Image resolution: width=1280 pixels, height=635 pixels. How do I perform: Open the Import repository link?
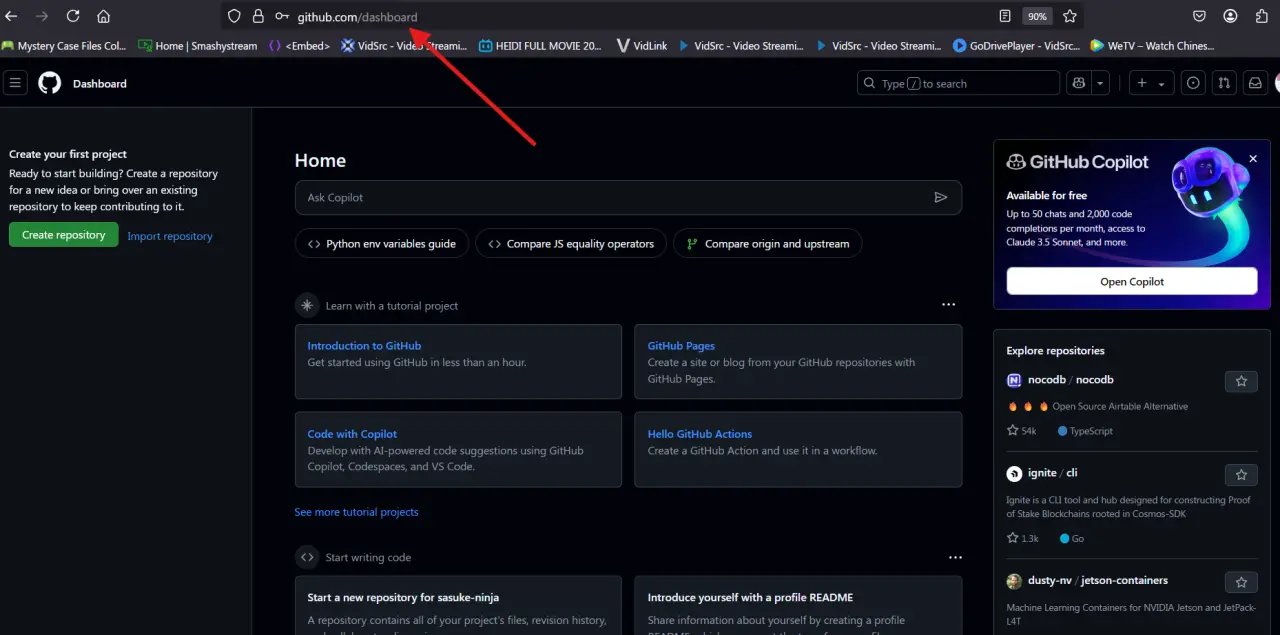[170, 236]
